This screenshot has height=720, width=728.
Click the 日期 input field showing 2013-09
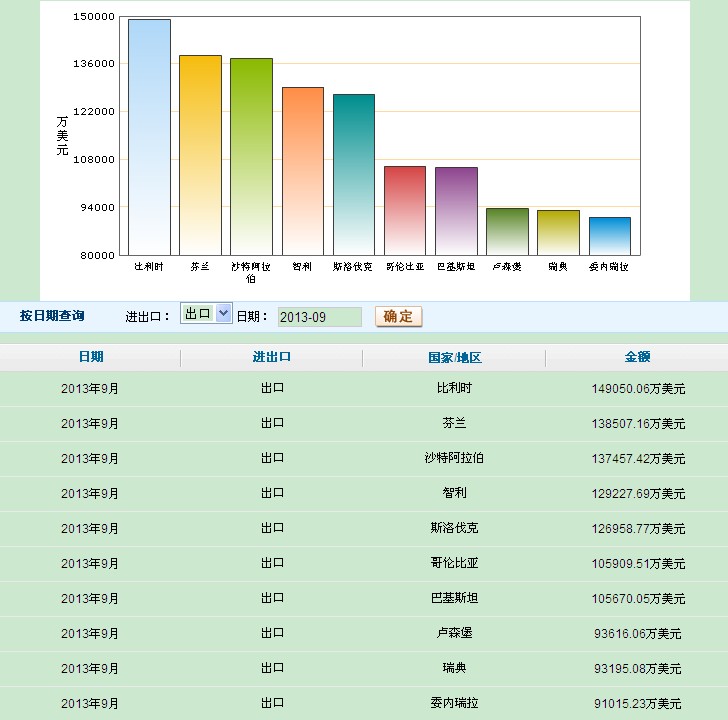(319, 316)
